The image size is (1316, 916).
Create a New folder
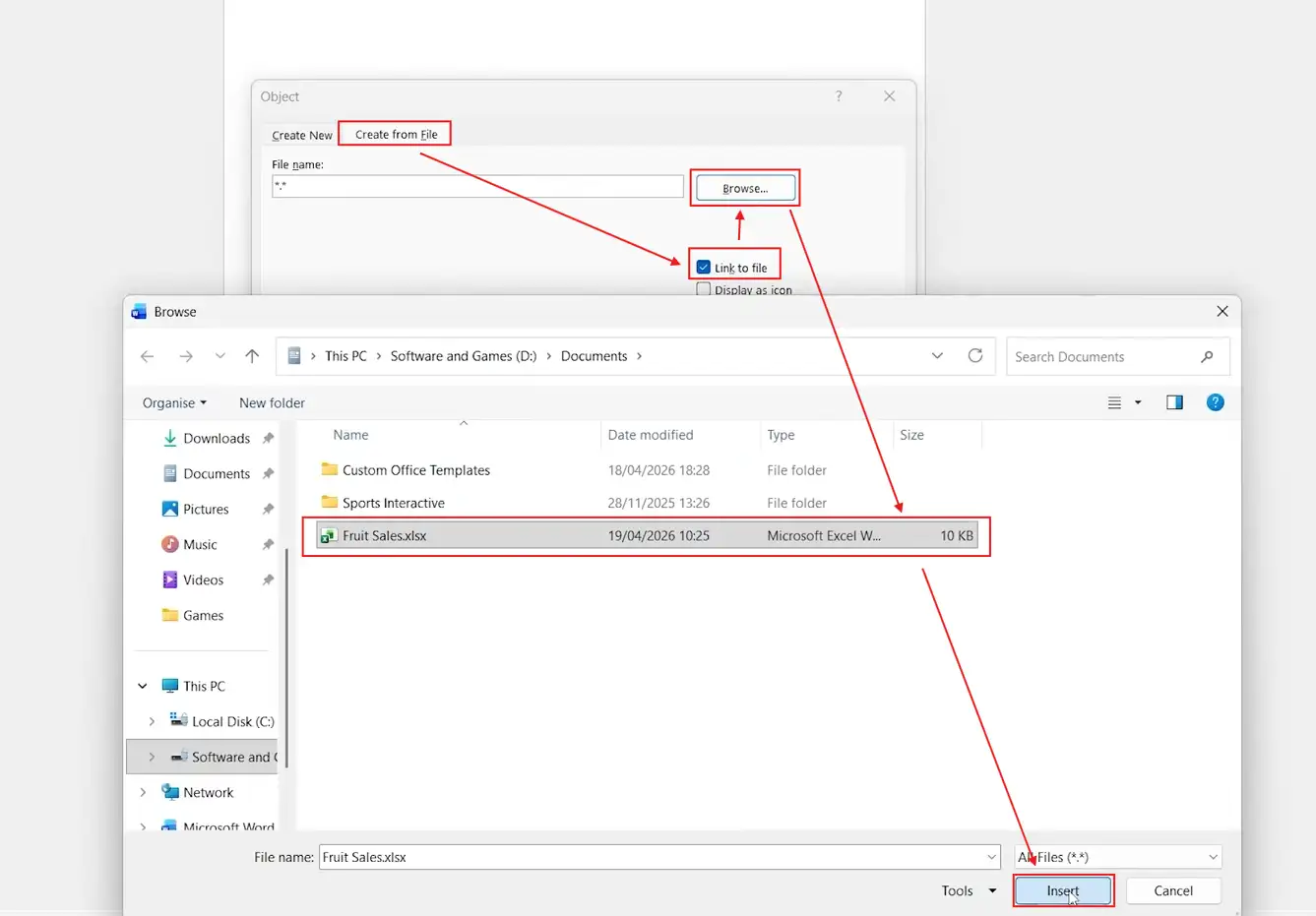click(x=272, y=402)
